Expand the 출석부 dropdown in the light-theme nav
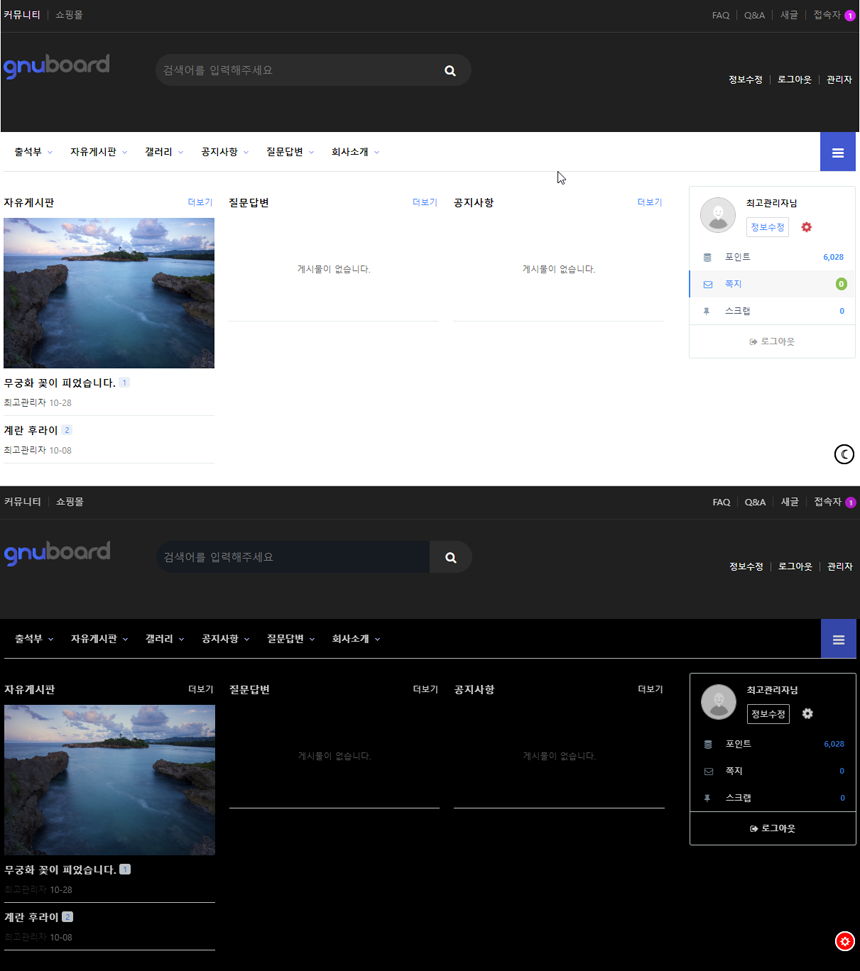860x971 pixels. coord(33,152)
